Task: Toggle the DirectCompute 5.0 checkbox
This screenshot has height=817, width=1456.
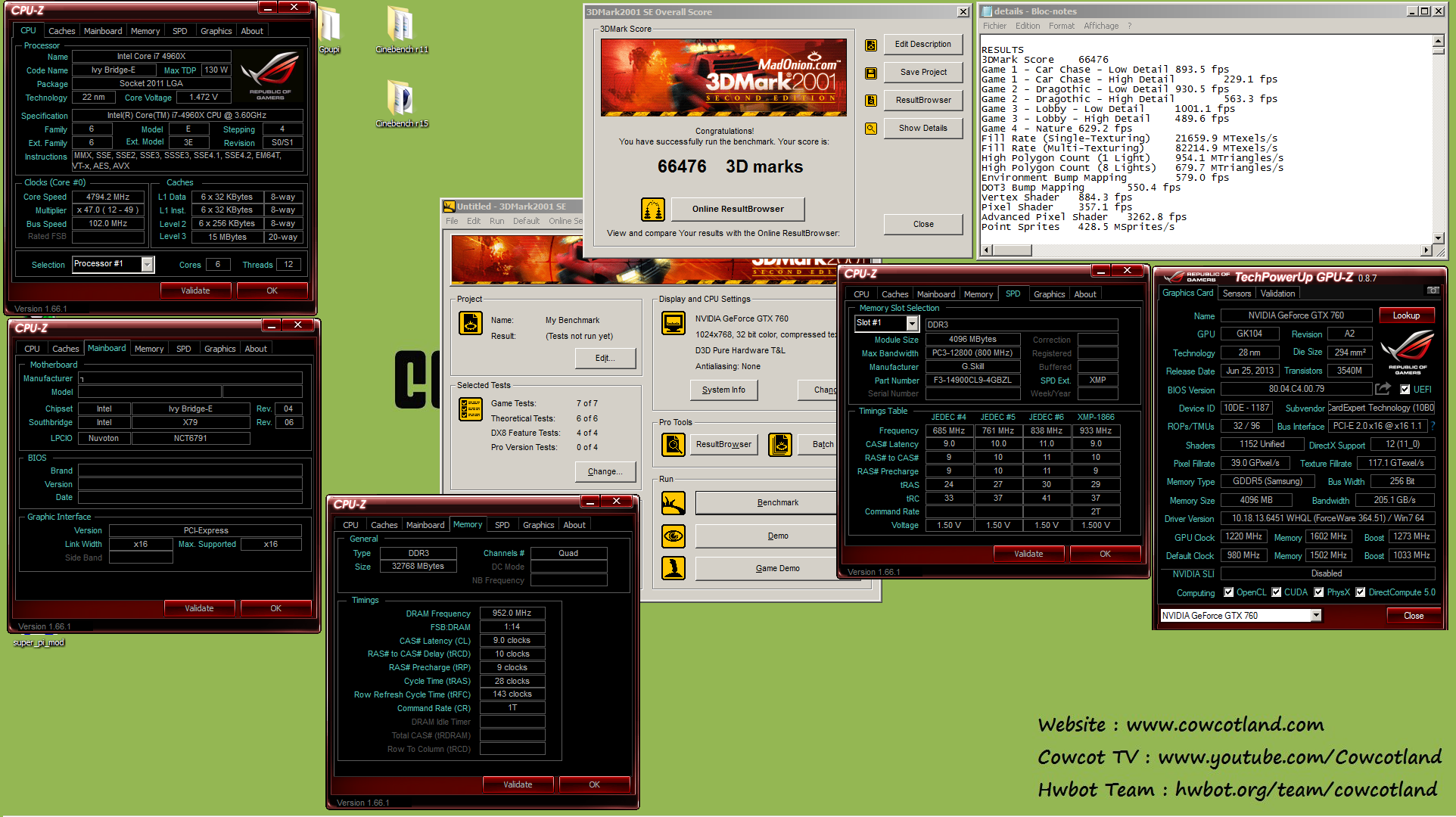Action: coord(1361,592)
